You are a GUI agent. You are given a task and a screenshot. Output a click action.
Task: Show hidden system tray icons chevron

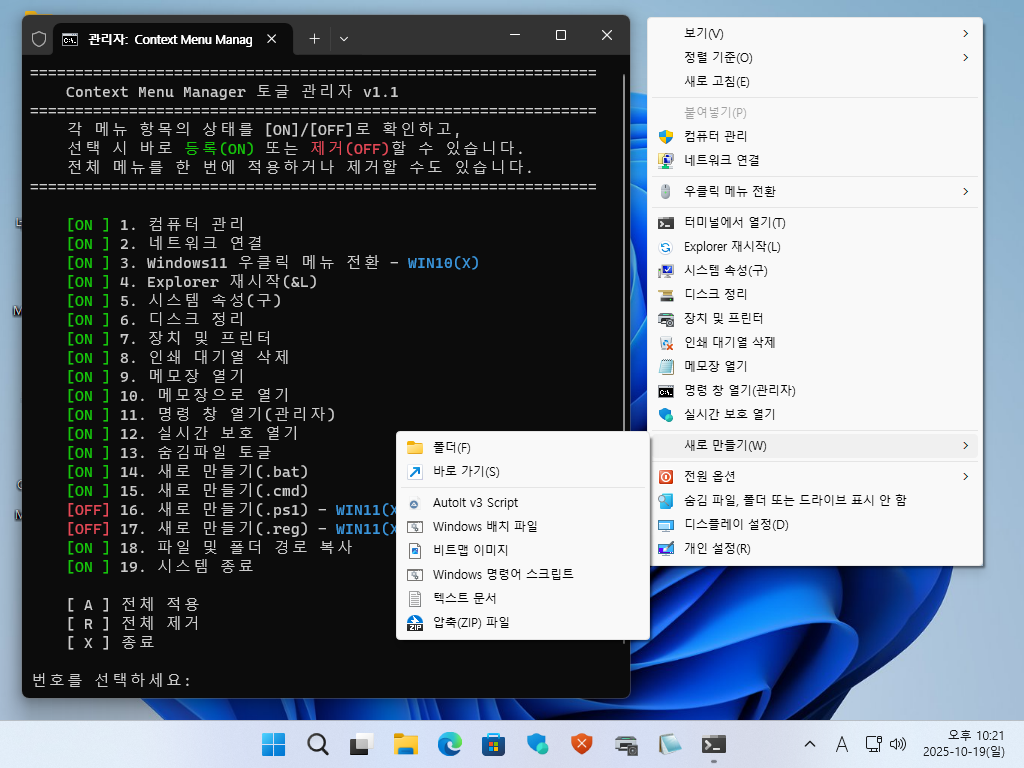pyautogui.click(x=810, y=744)
